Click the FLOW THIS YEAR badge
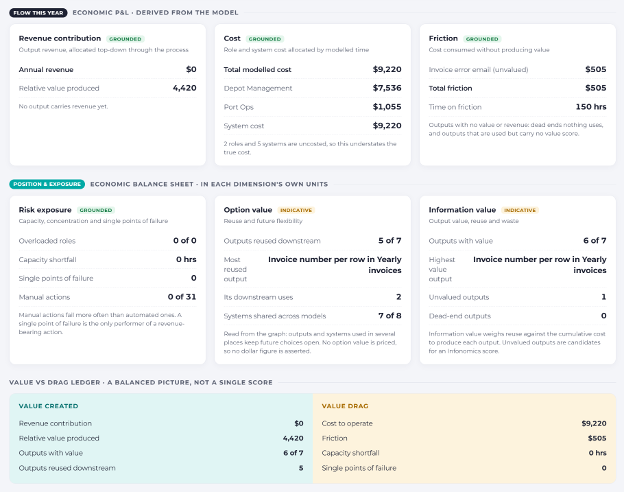 coord(38,13)
